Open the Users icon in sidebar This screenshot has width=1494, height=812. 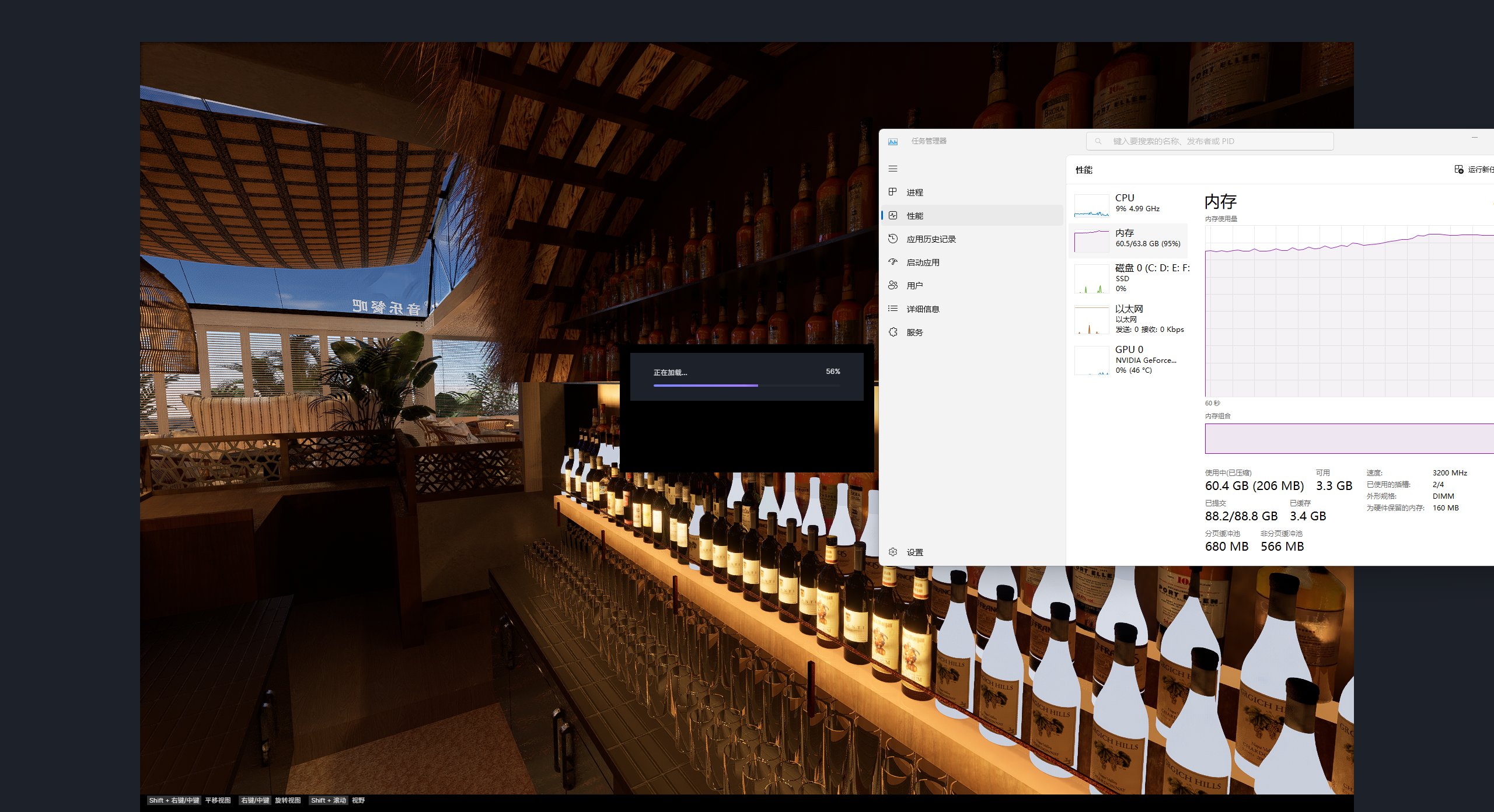[893, 285]
